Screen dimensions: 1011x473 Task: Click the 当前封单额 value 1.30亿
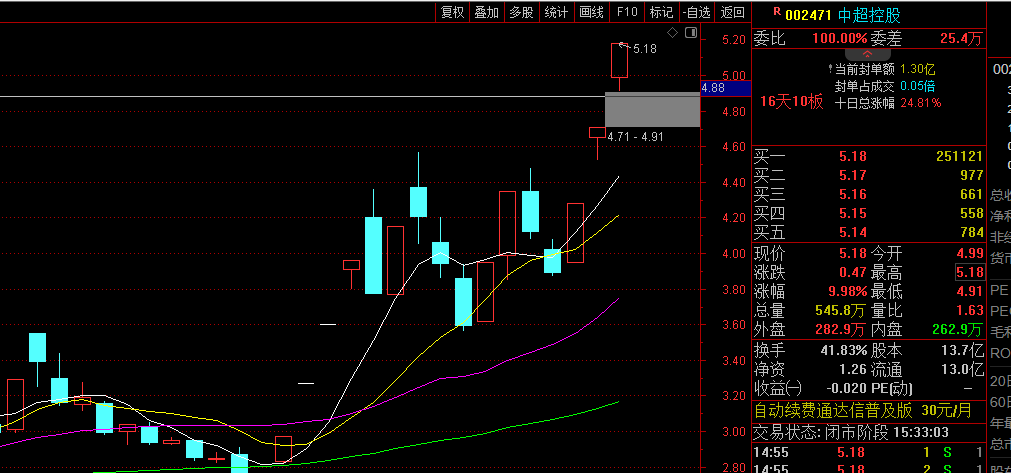pyautogui.click(x=918, y=69)
